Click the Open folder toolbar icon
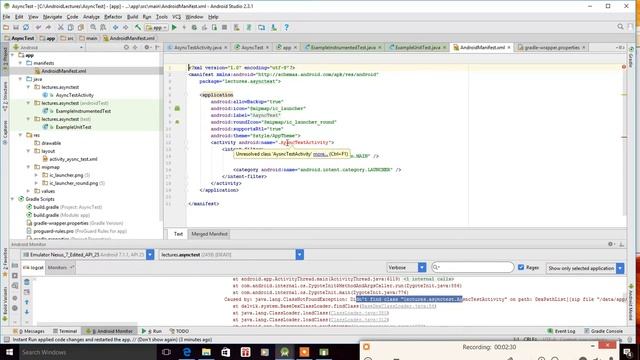 6,27
